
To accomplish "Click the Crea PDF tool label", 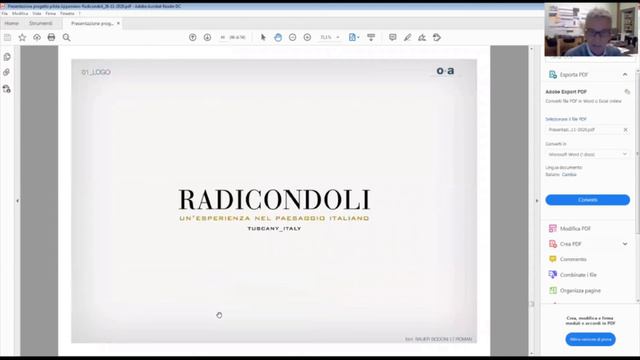I will (x=571, y=244).
